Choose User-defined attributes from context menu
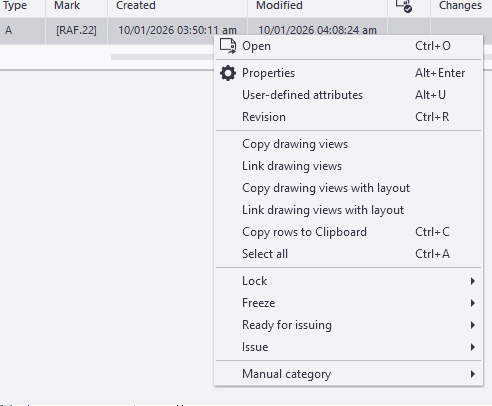 point(348,95)
